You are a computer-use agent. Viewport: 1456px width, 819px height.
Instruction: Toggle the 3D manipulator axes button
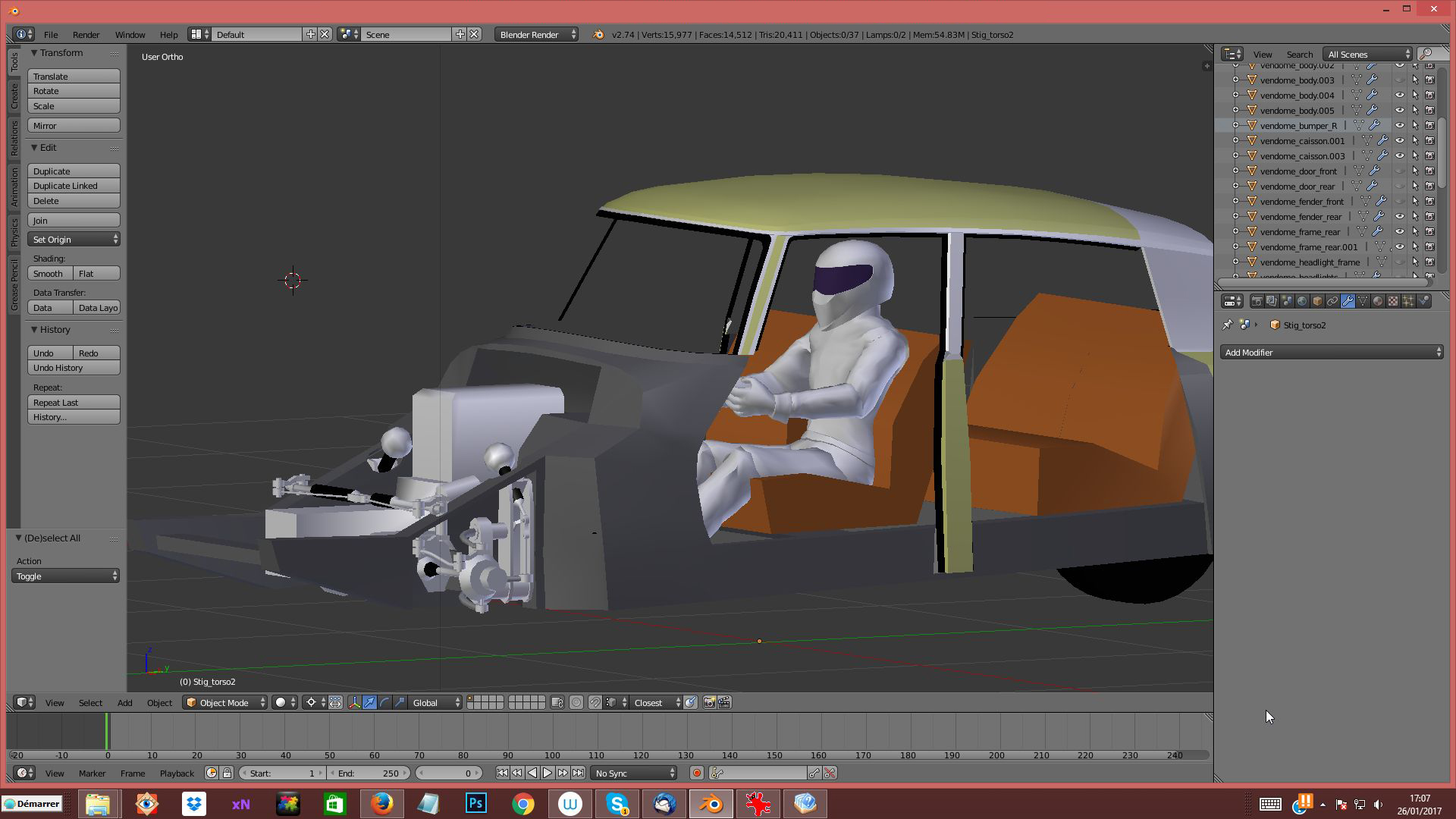(x=354, y=702)
